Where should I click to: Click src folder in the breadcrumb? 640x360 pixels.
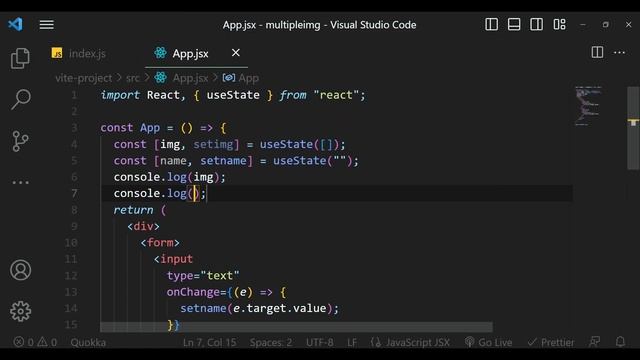133,78
